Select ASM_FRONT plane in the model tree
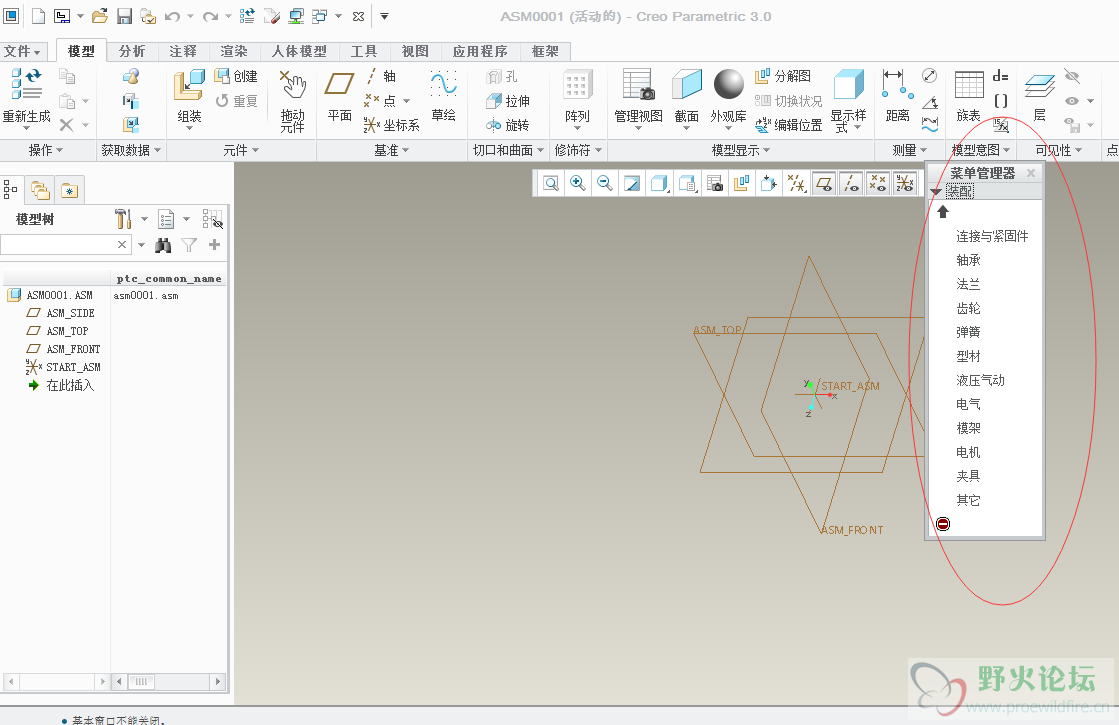The image size is (1119, 725). click(x=73, y=350)
